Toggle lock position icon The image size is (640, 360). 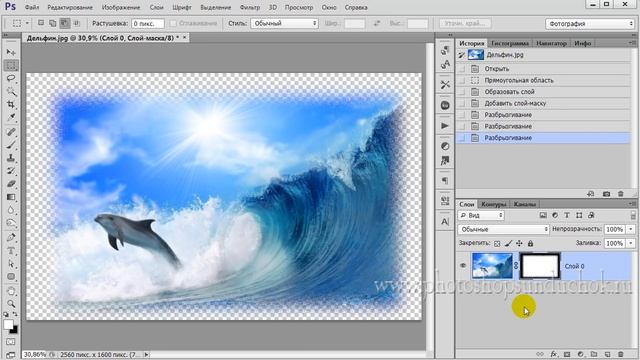tap(519, 243)
